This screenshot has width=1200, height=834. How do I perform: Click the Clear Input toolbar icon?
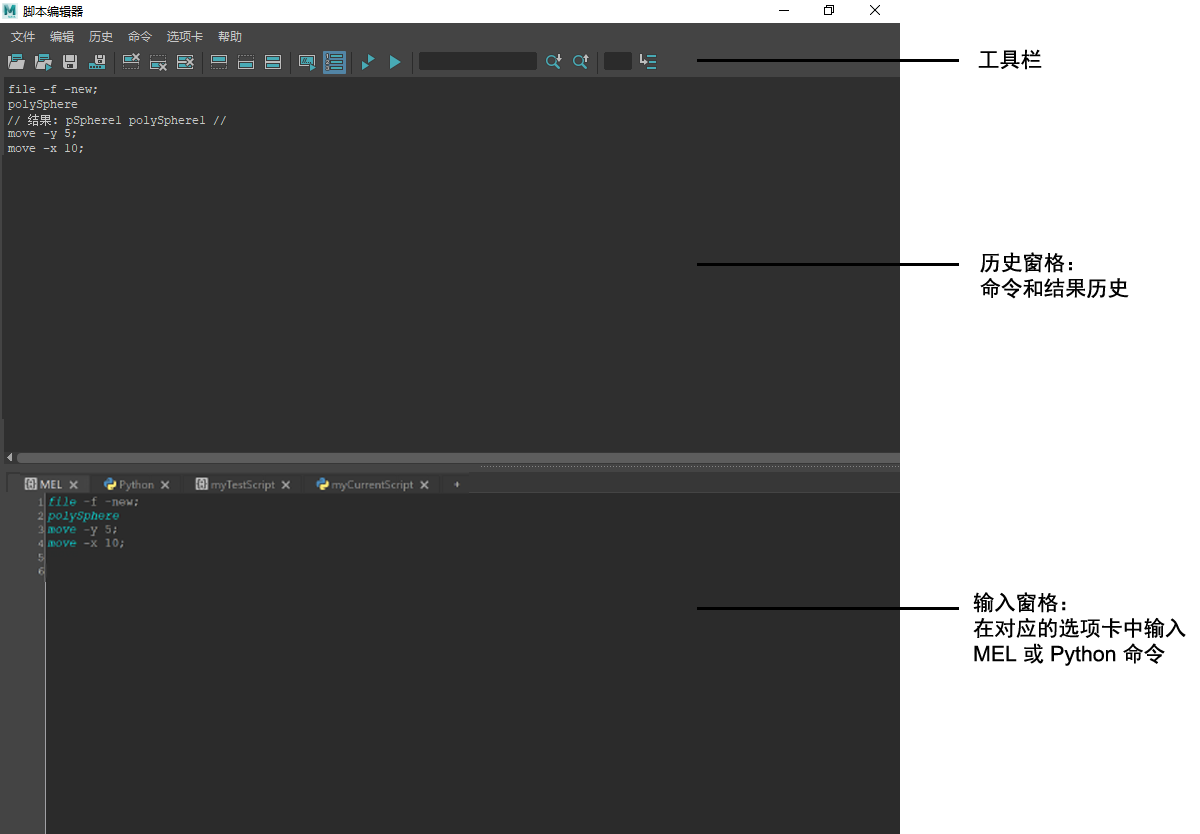(158, 62)
